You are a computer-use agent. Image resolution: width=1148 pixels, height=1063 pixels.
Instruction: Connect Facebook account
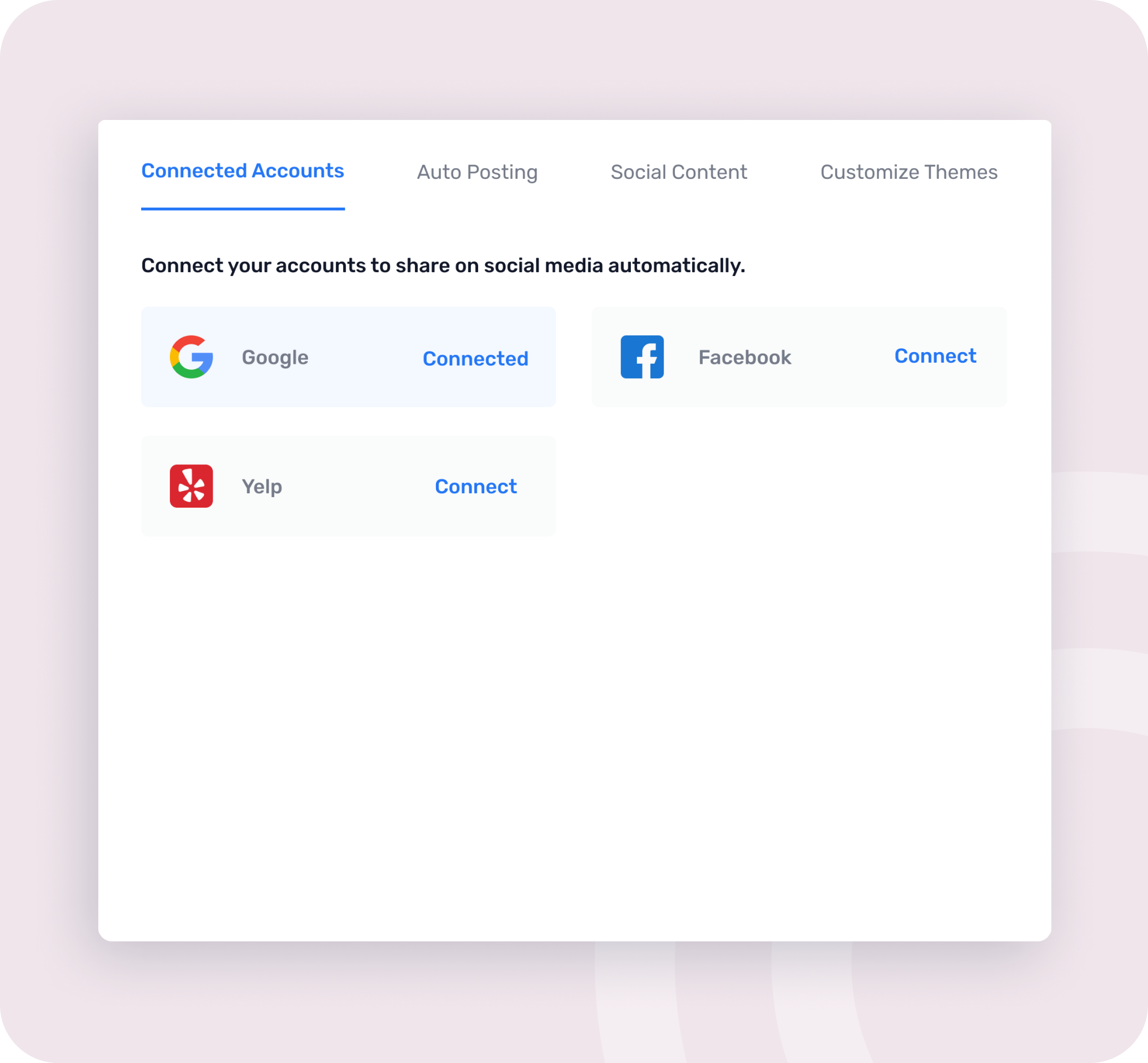point(935,356)
